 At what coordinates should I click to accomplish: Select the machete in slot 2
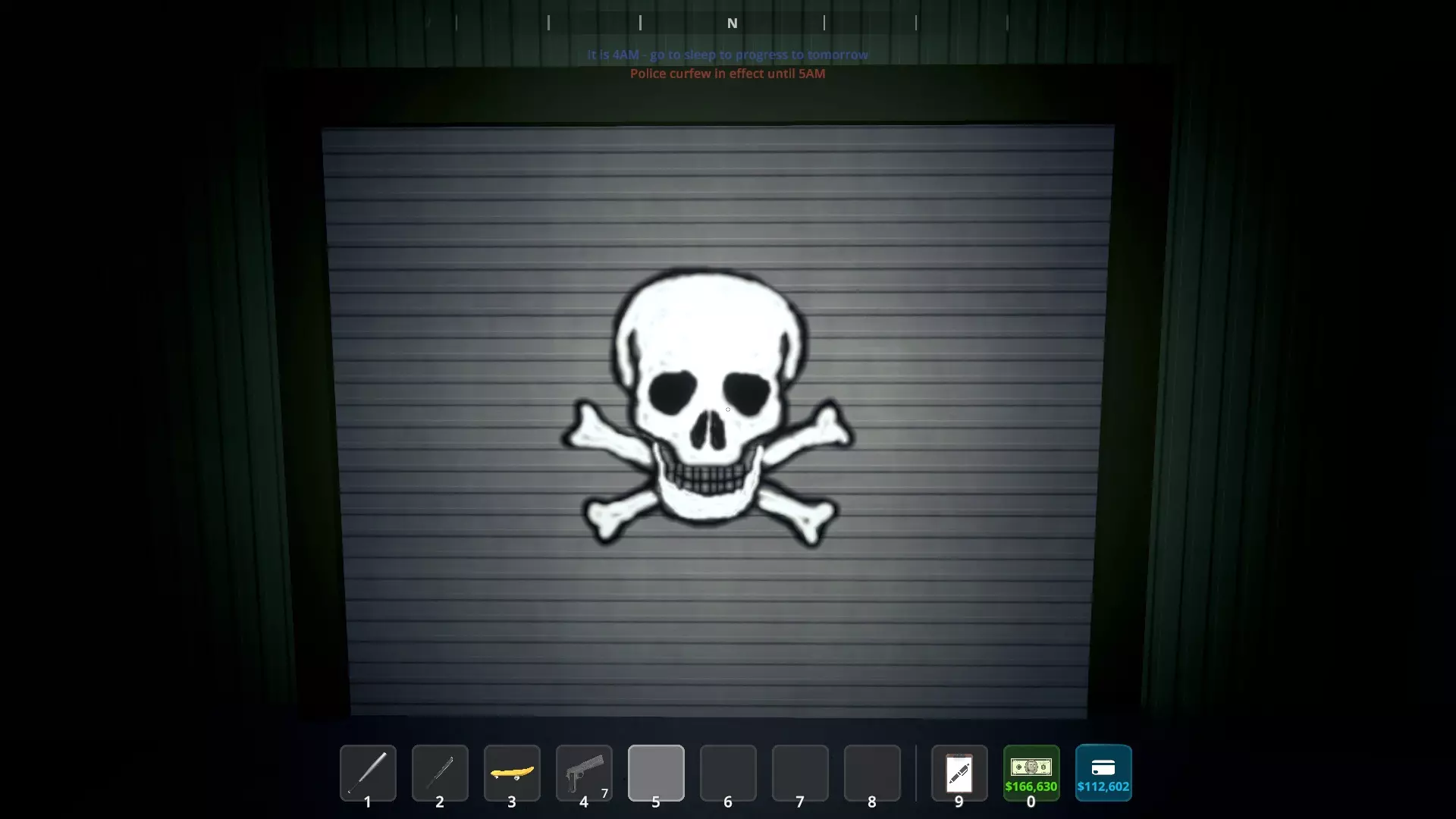(440, 772)
